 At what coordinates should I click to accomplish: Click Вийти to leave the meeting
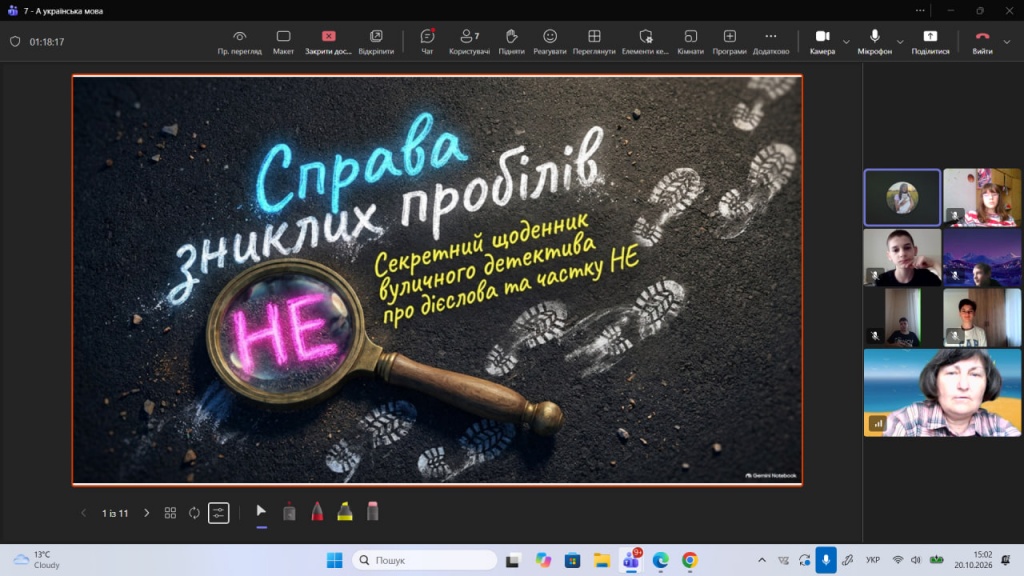pyautogui.click(x=982, y=42)
